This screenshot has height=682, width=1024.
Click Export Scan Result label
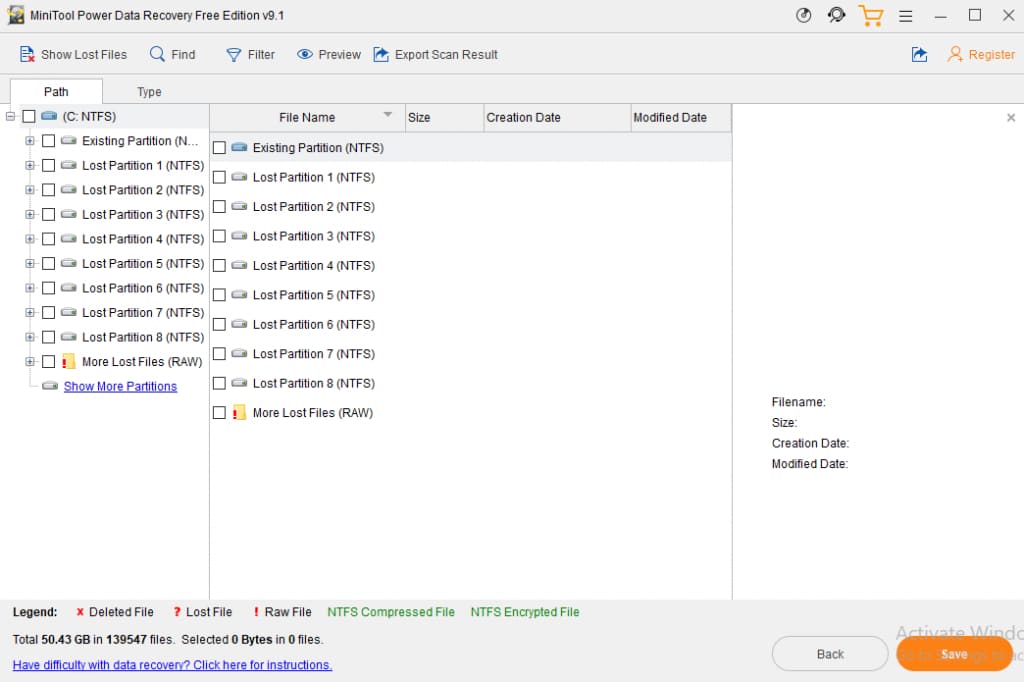pos(446,54)
